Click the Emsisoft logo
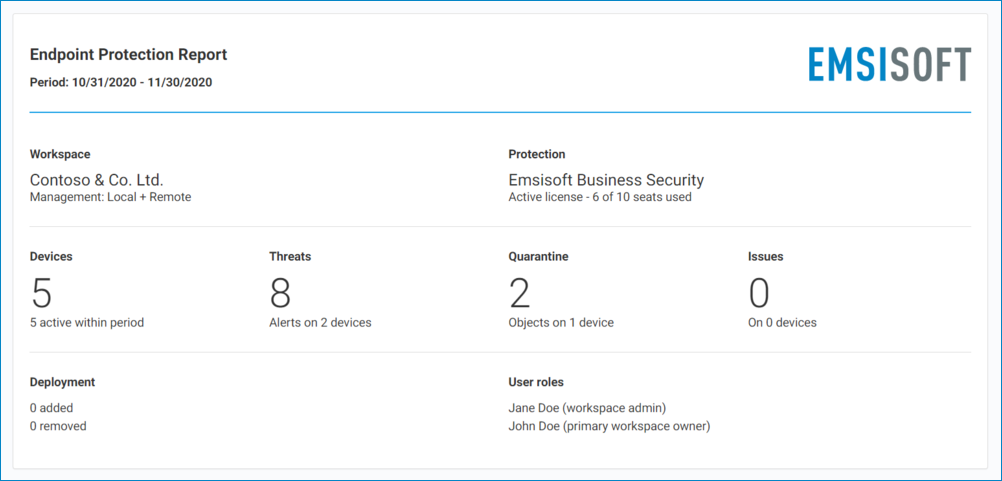This screenshot has width=1002, height=481. pos(890,65)
